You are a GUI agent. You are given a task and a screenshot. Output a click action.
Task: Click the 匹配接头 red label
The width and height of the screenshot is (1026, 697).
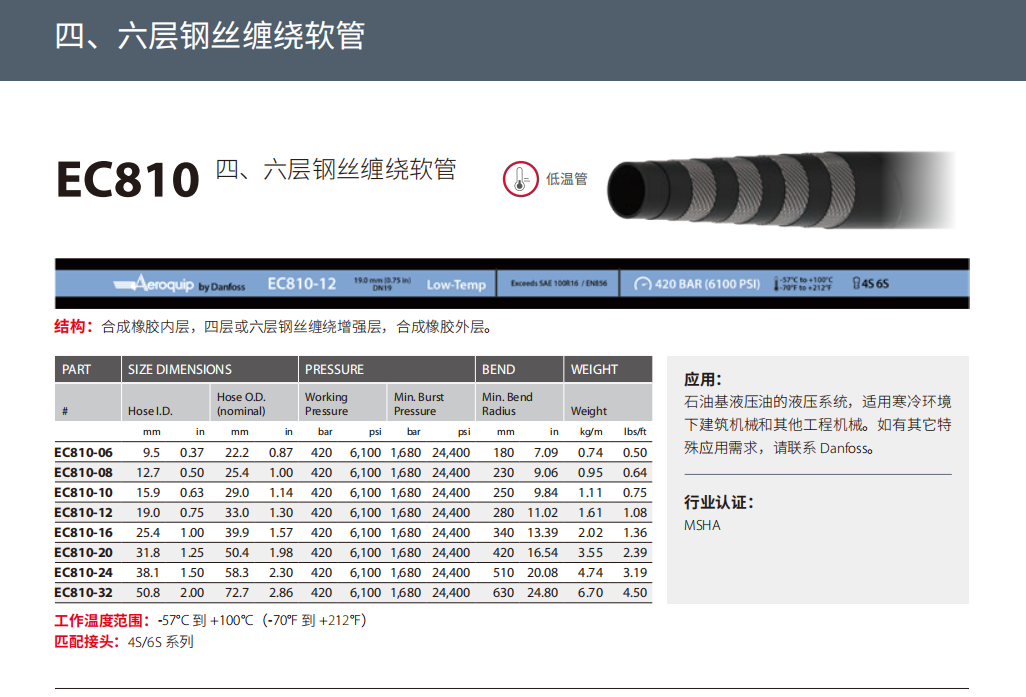(x=88, y=642)
